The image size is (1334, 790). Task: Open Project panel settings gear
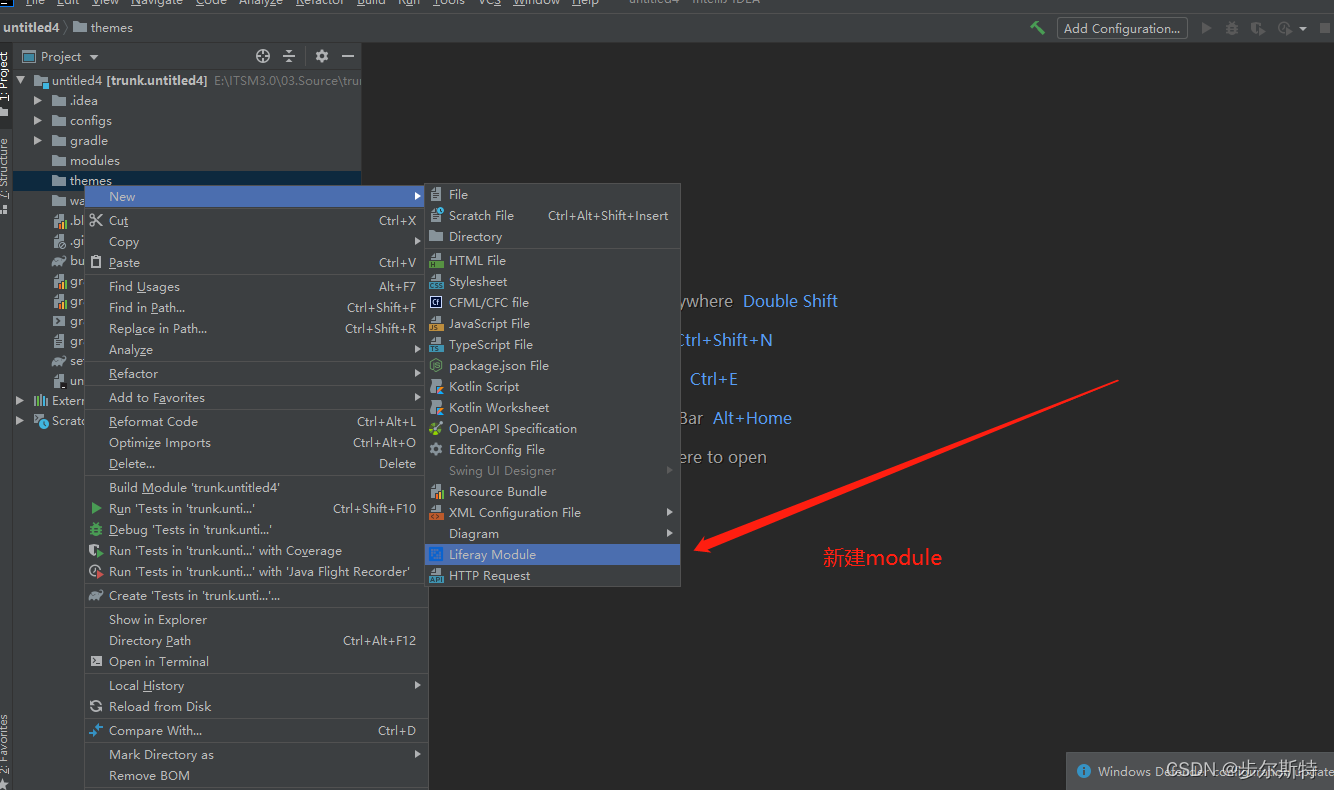coord(322,56)
